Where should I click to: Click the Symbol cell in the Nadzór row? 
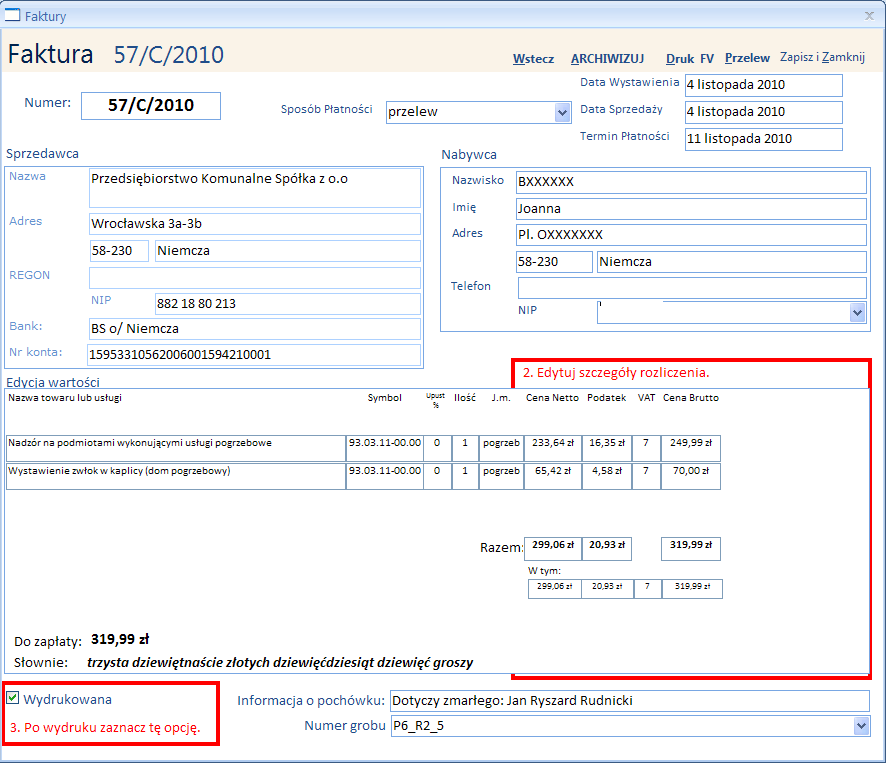tap(385, 448)
